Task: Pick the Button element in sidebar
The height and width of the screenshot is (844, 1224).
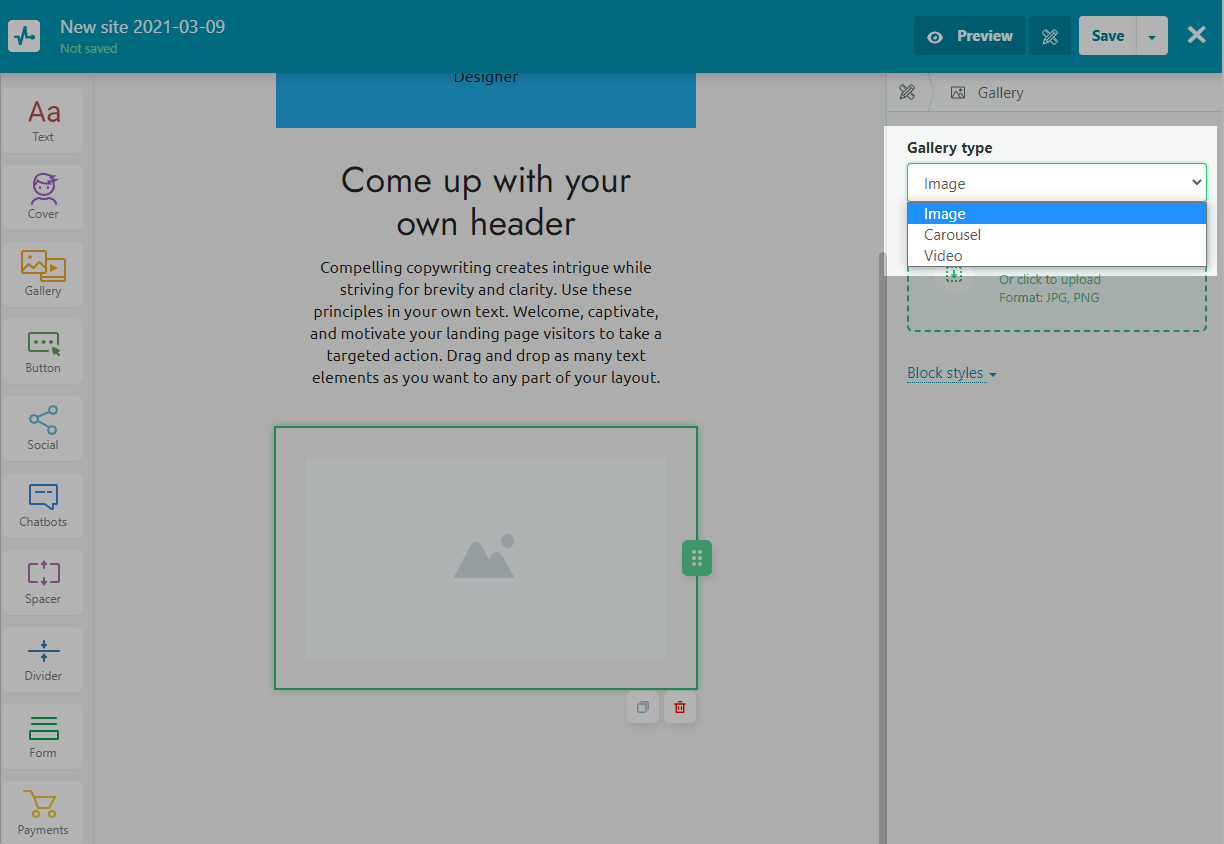Action: coord(43,351)
